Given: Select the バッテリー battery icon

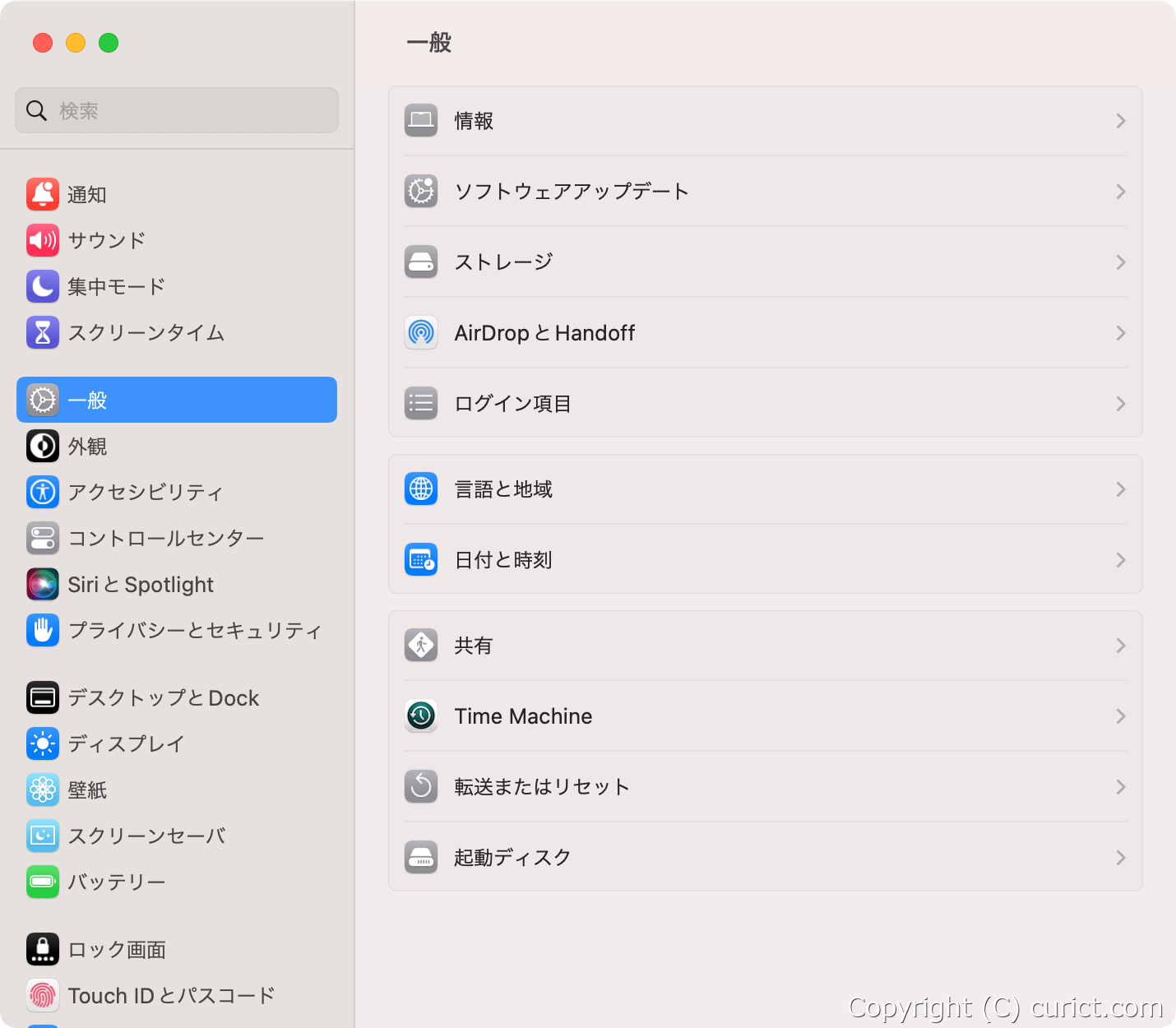Looking at the screenshot, I should [43, 882].
